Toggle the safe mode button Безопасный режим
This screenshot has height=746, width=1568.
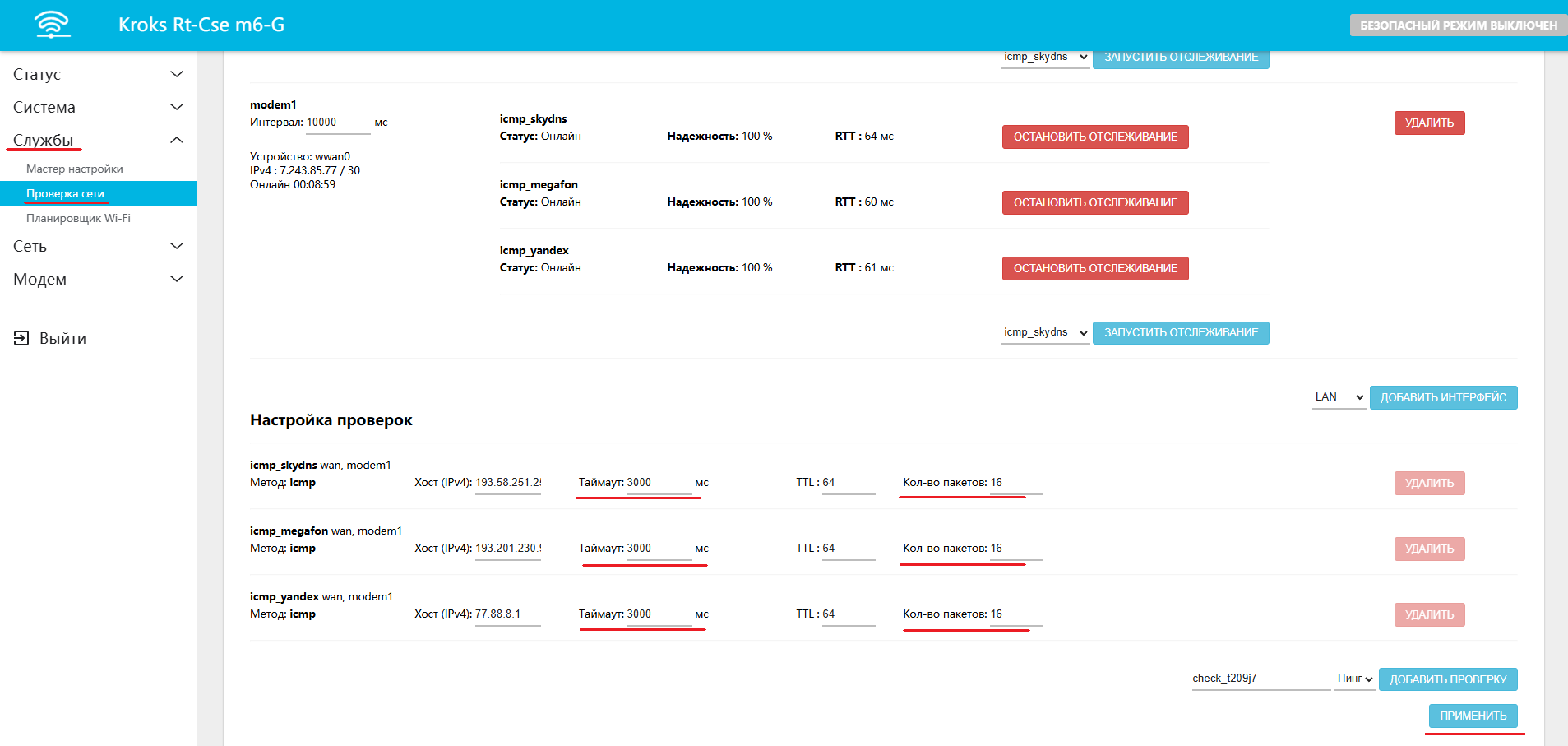coord(1458,25)
